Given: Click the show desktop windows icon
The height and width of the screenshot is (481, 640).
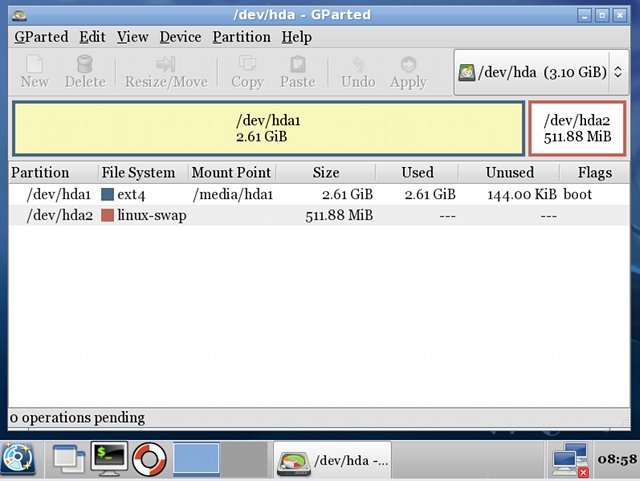Looking at the screenshot, I should click(69, 460).
